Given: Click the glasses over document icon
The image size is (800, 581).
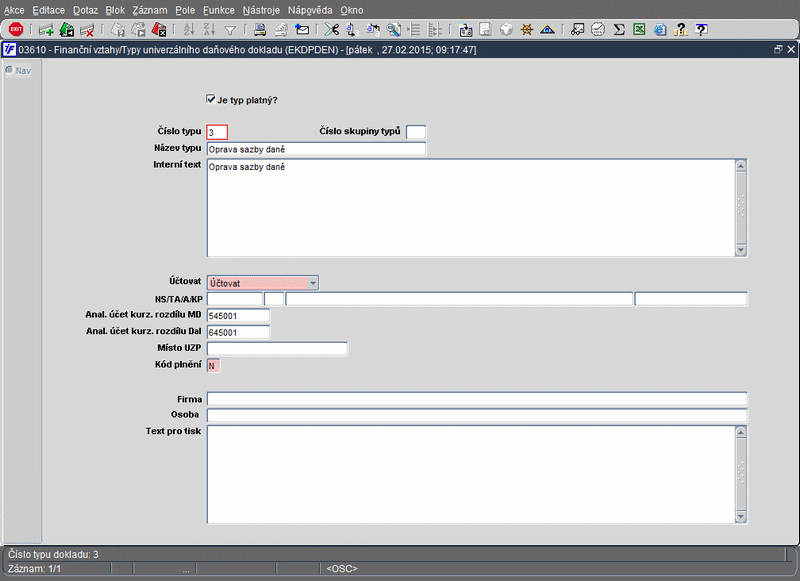Looking at the screenshot, I should pos(577,30).
